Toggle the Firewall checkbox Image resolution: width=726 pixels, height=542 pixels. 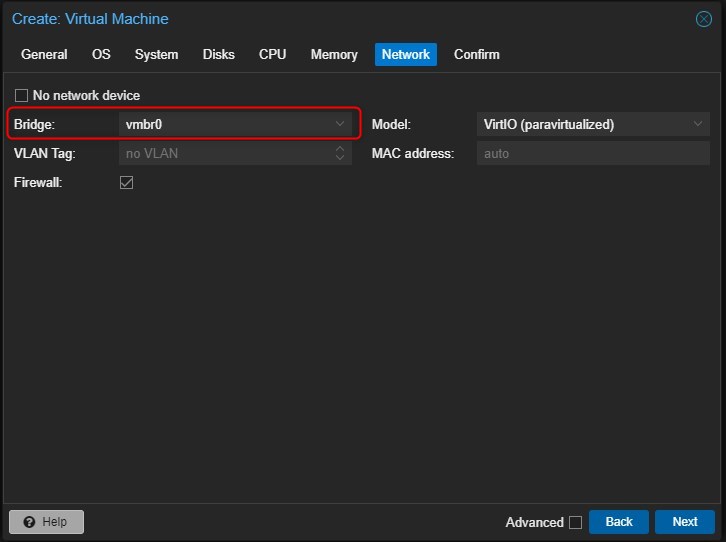coord(126,183)
